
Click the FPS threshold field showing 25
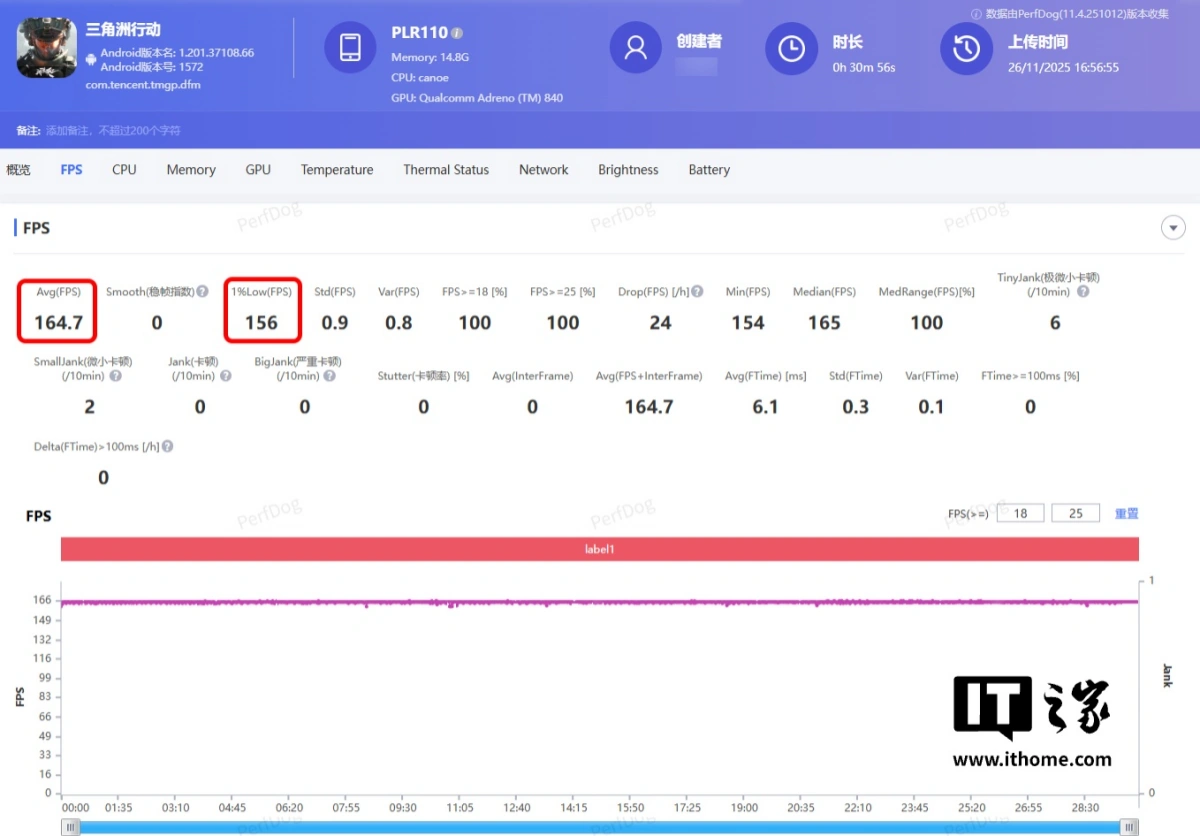tap(1075, 513)
